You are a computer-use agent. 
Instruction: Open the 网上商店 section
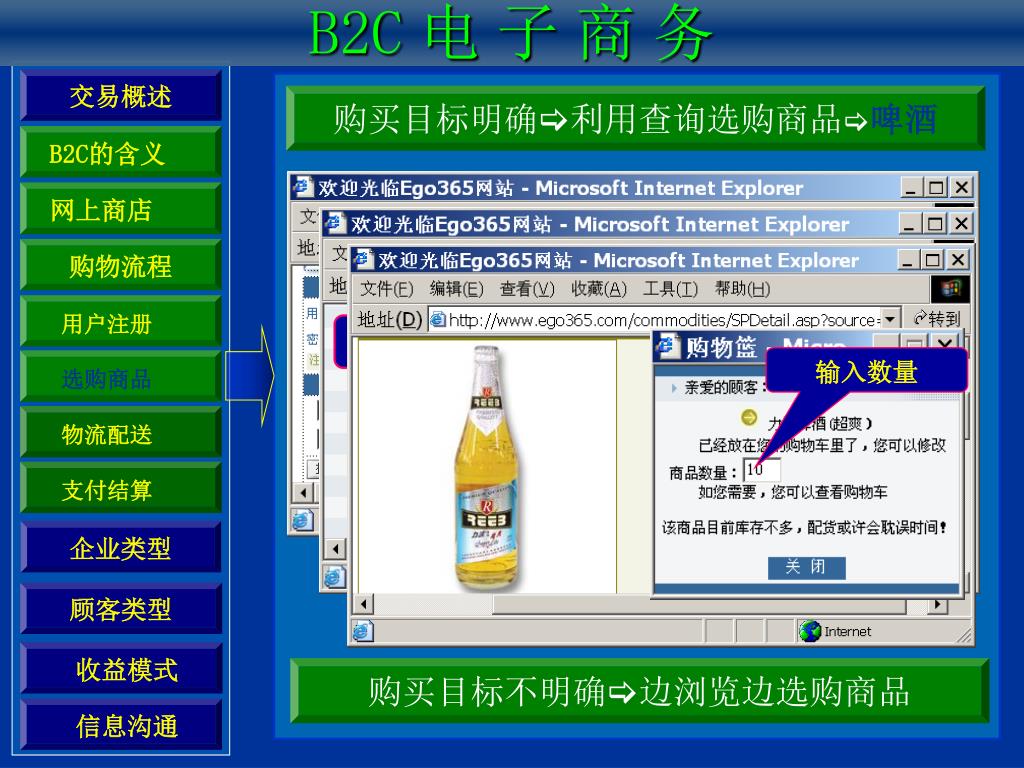pos(121,210)
